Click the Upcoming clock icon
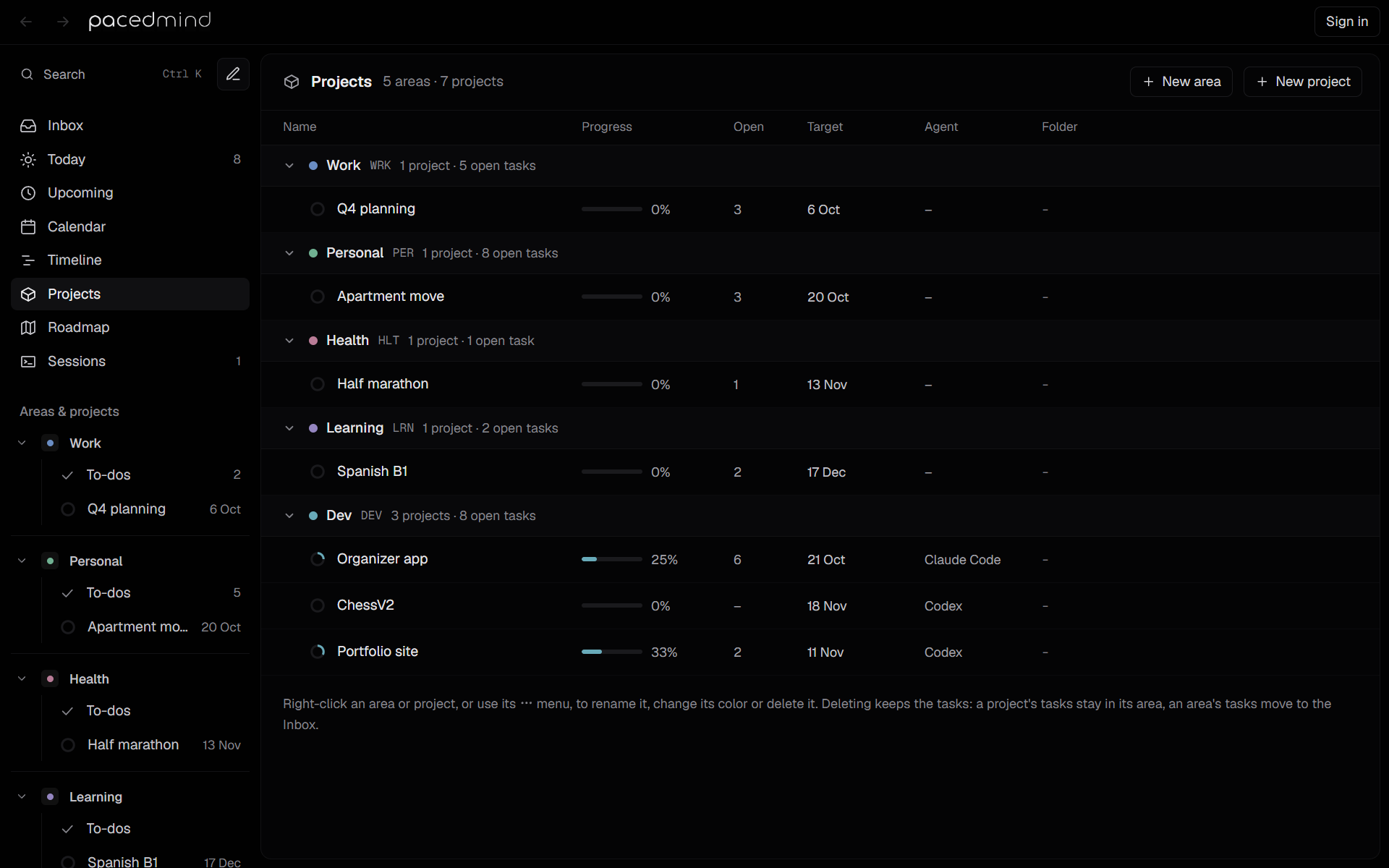 pos(28,193)
